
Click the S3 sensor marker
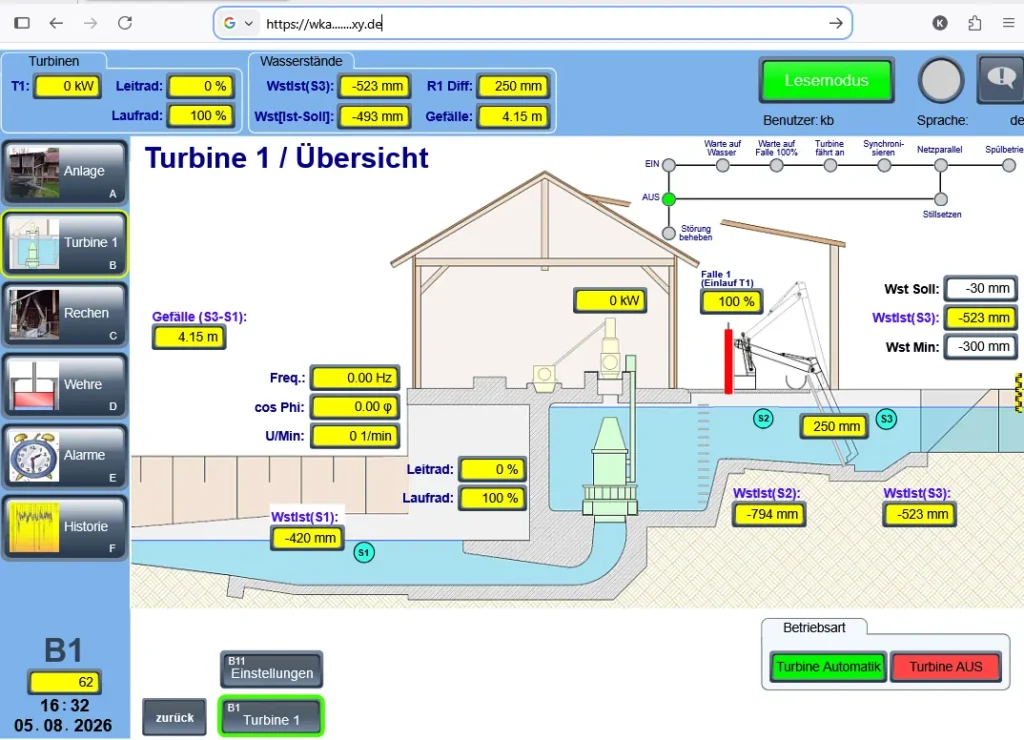pyautogui.click(x=886, y=419)
